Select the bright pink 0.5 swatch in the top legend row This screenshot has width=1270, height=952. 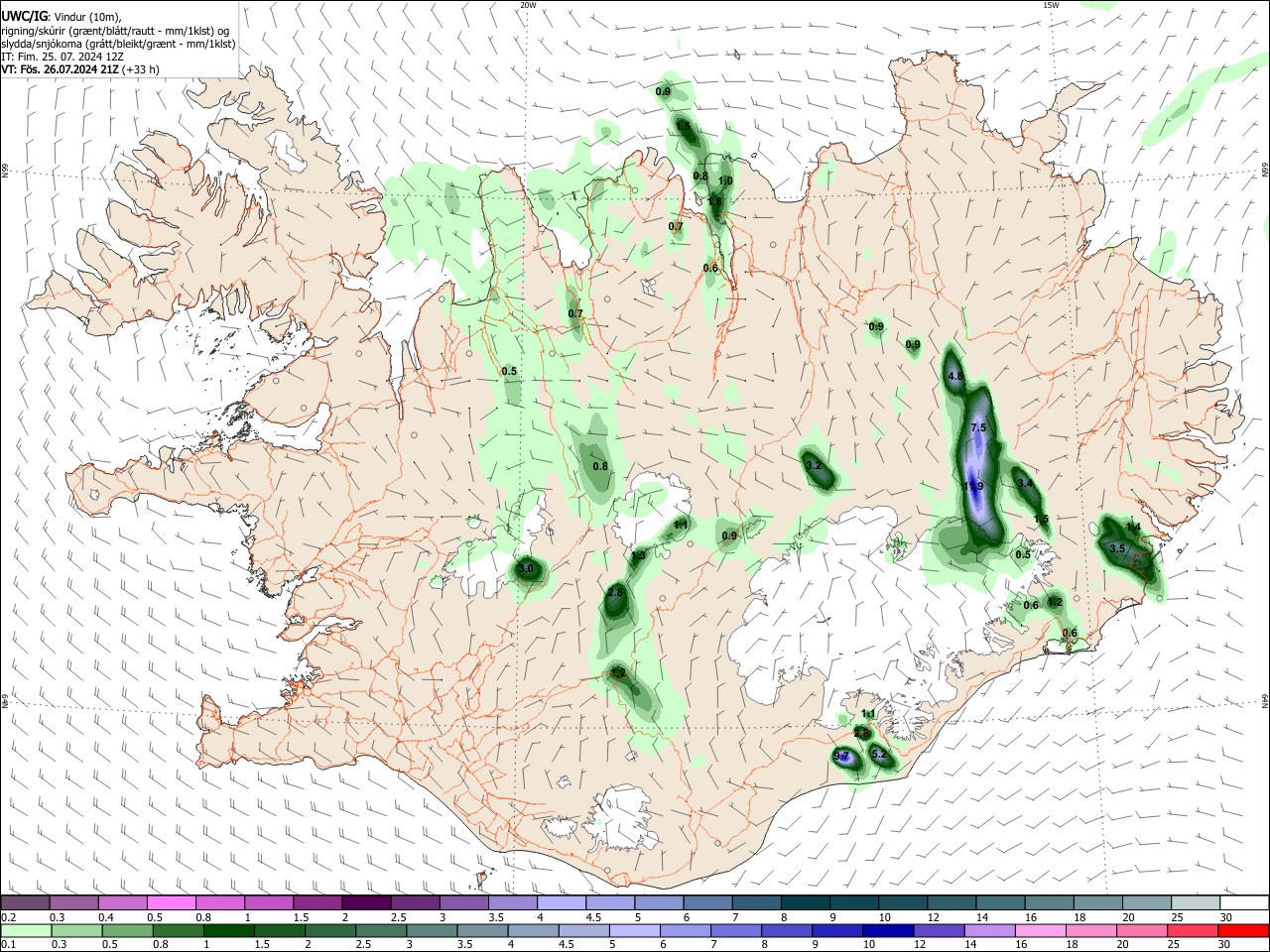(x=171, y=903)
